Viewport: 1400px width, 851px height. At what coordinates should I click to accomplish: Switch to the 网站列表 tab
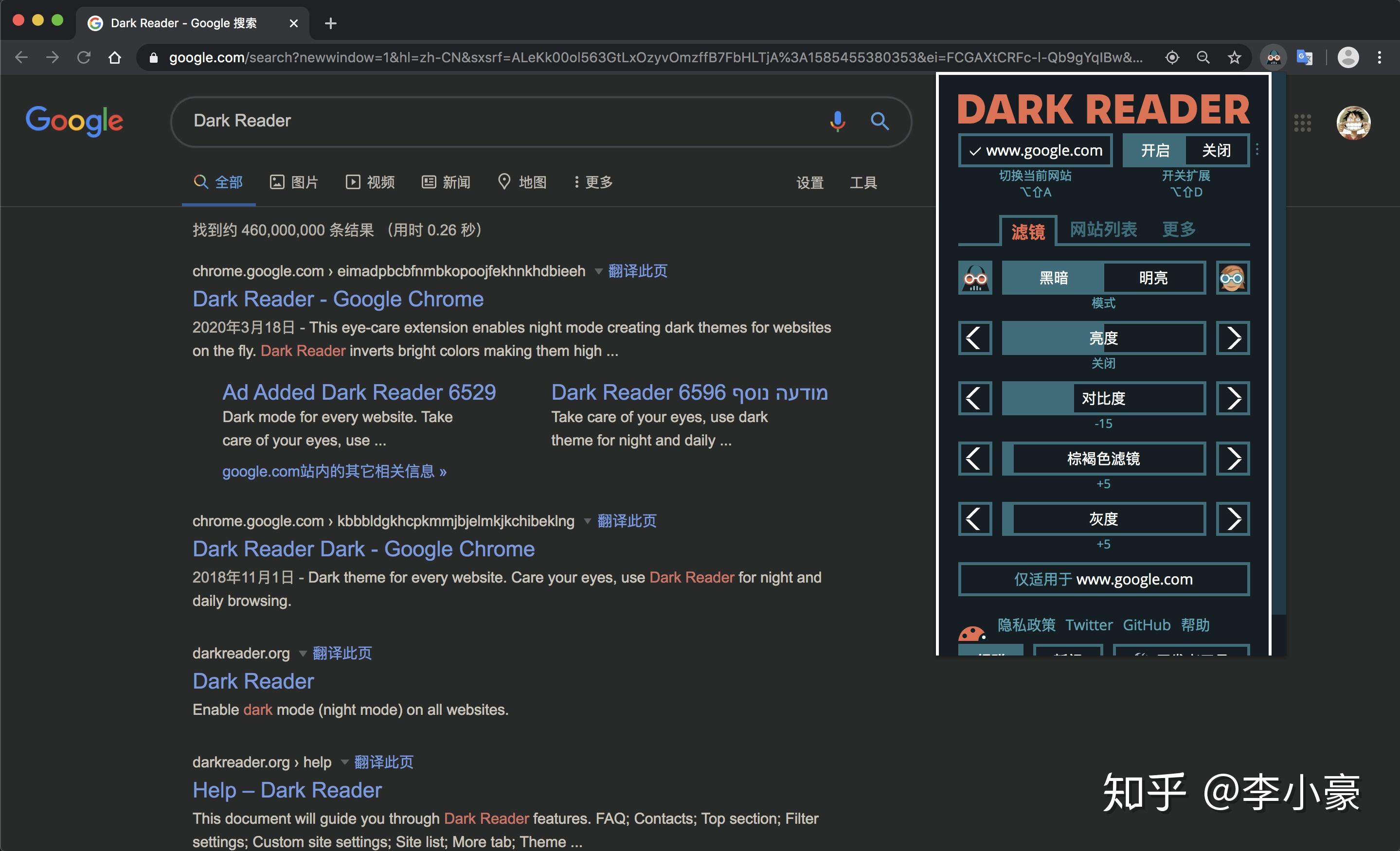1103,230
